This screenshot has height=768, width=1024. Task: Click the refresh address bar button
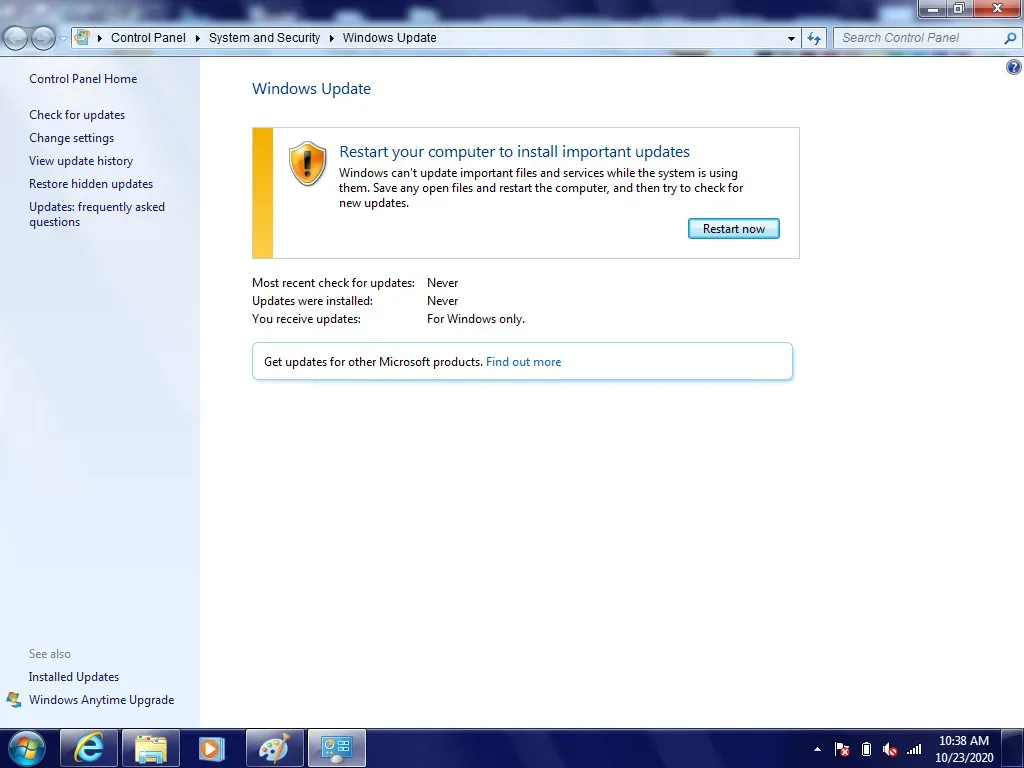814,38
